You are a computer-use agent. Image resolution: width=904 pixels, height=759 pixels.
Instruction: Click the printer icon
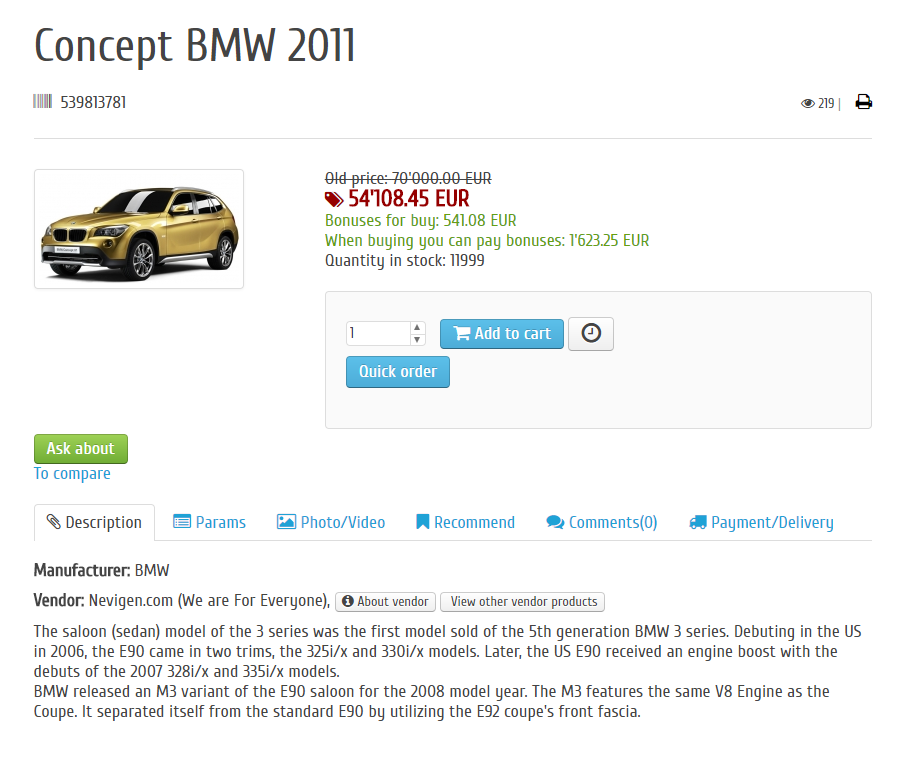pos(863,102)
